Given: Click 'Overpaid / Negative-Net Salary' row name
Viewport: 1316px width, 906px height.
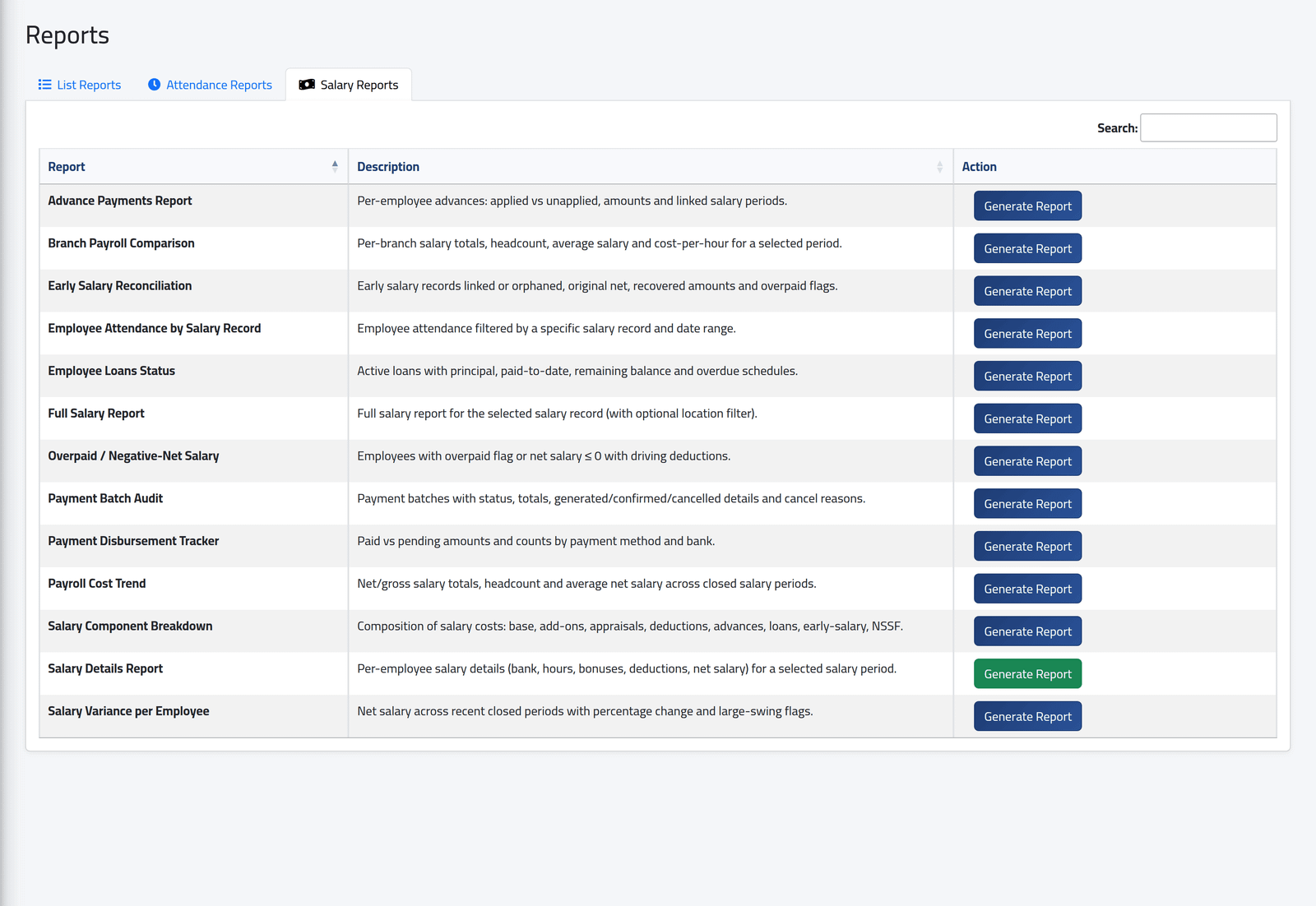Looking at the screenshot, I should (133, 456).
